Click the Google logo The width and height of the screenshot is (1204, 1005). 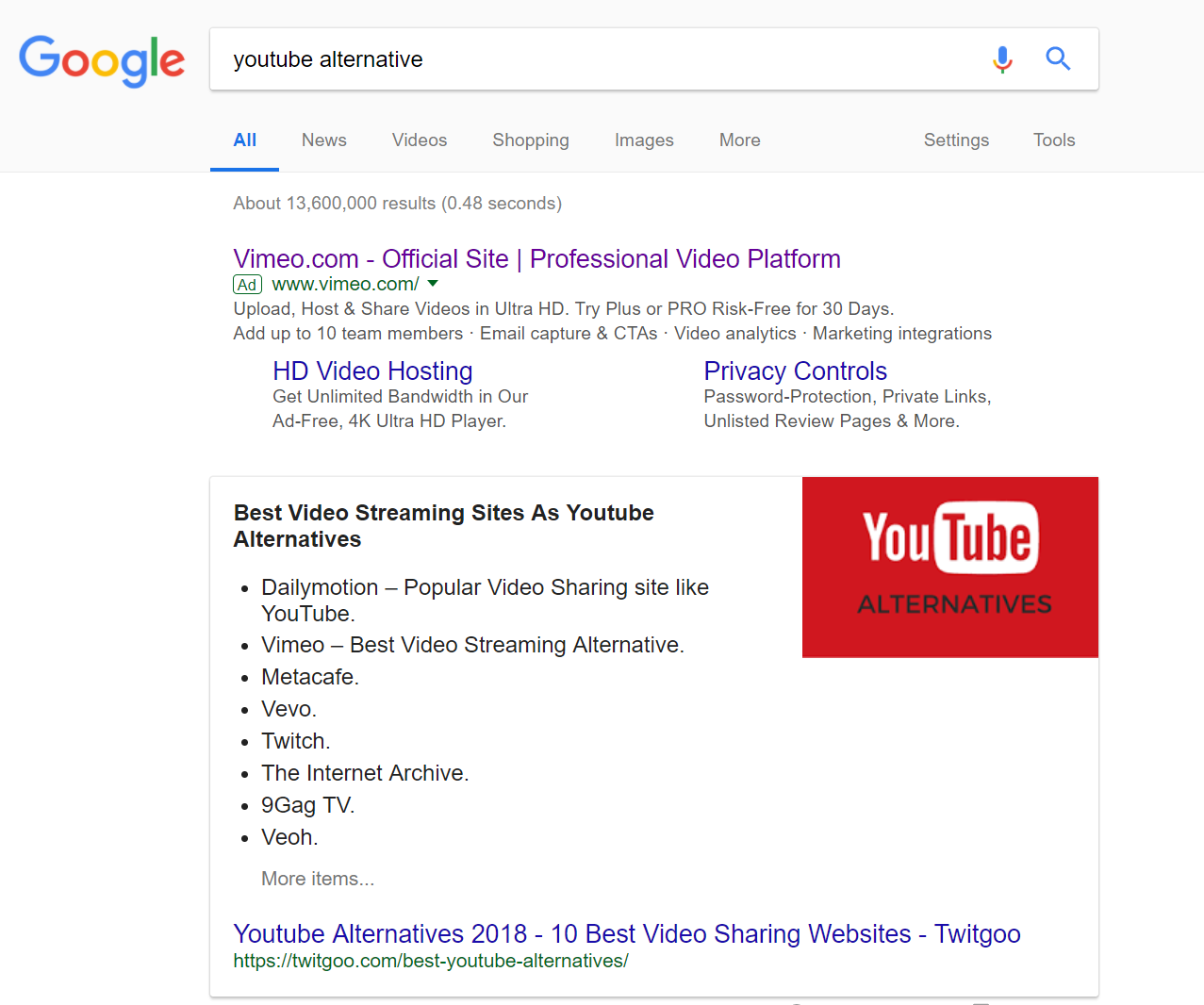pos(102,60)
